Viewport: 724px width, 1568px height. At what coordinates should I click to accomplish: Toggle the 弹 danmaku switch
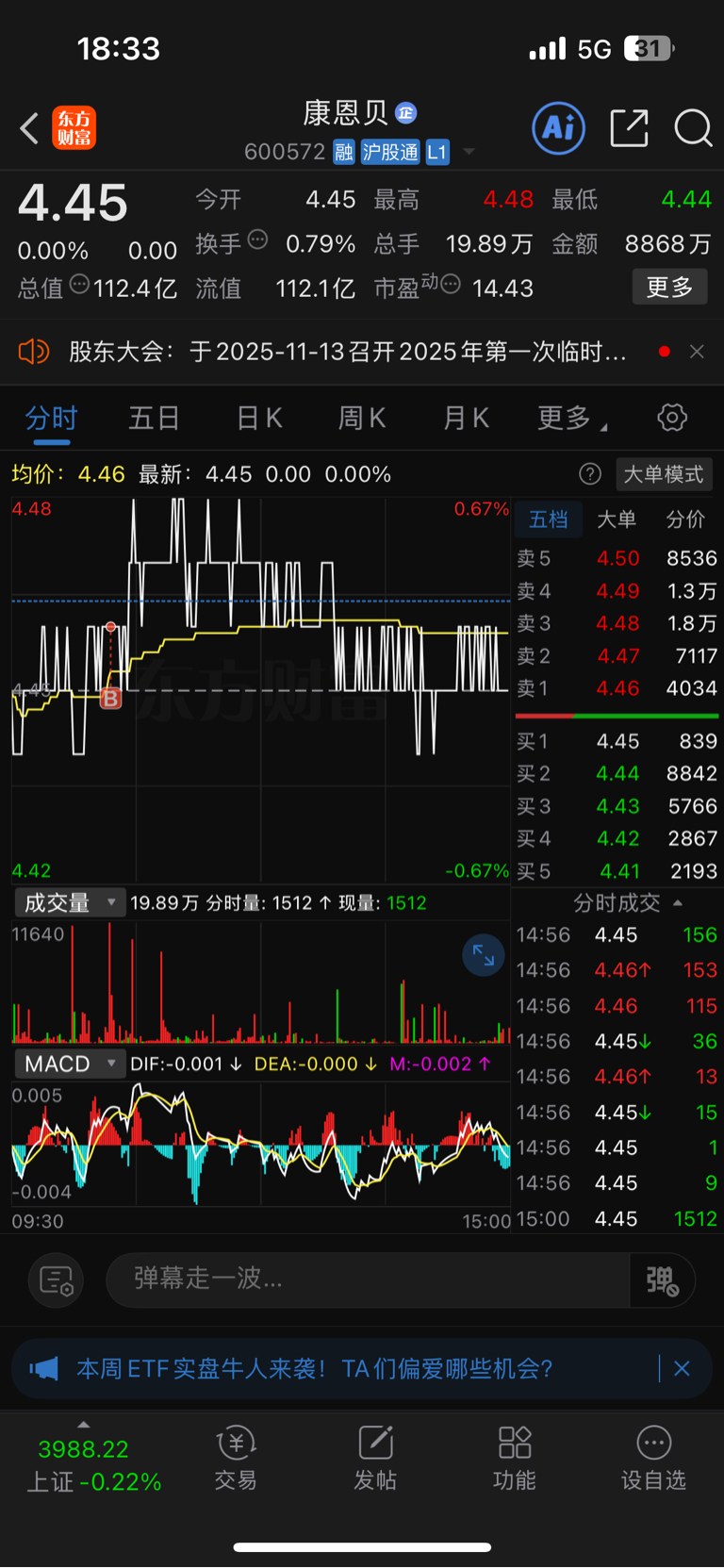[x=663, y=1280]
